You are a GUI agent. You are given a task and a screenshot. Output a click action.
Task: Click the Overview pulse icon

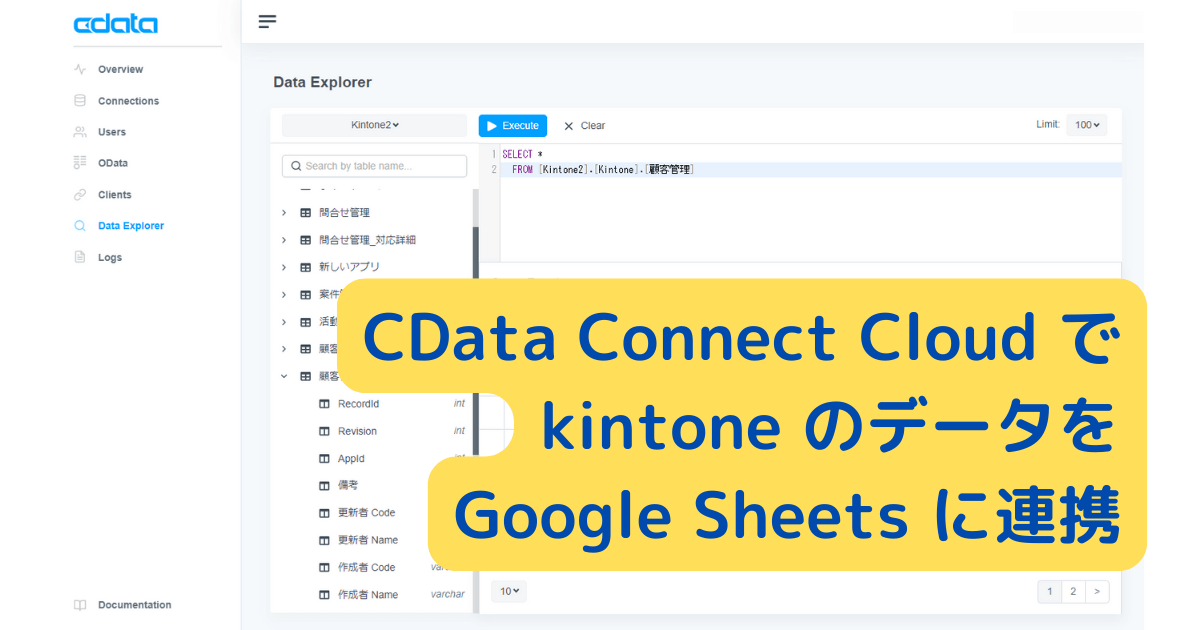click(80, 69)
